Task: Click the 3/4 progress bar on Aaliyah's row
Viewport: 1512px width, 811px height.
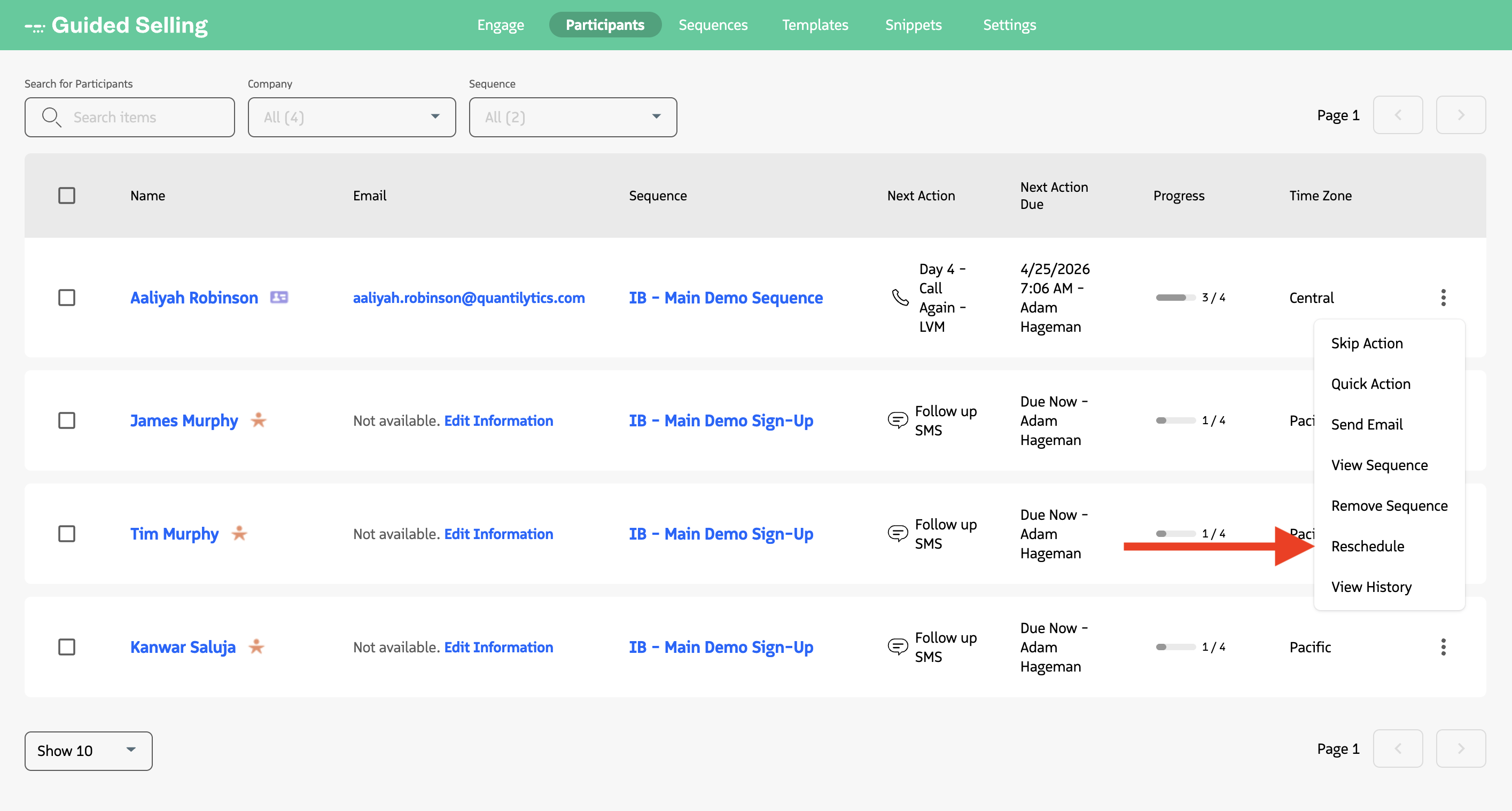Action: [x=1176, y=298]
